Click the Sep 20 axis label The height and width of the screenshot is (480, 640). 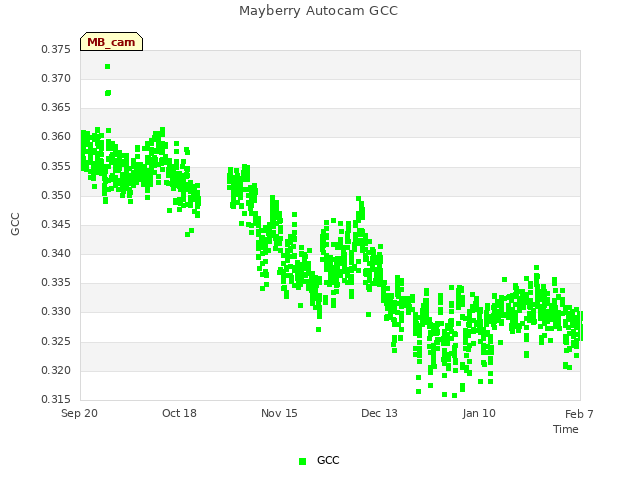[x=79, y=413]
